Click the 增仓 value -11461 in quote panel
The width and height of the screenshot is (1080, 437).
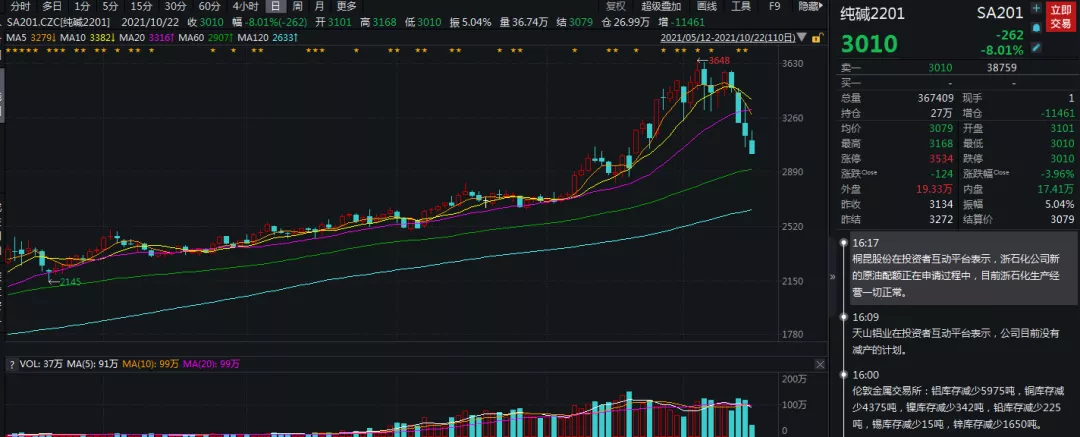[x=1057, y=113]
